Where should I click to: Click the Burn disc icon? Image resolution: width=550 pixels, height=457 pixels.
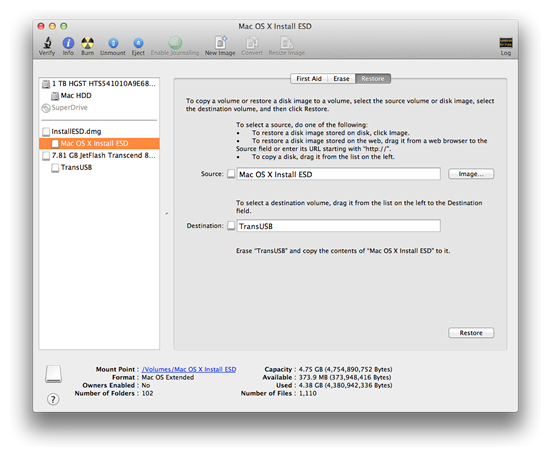pos(87,43)
